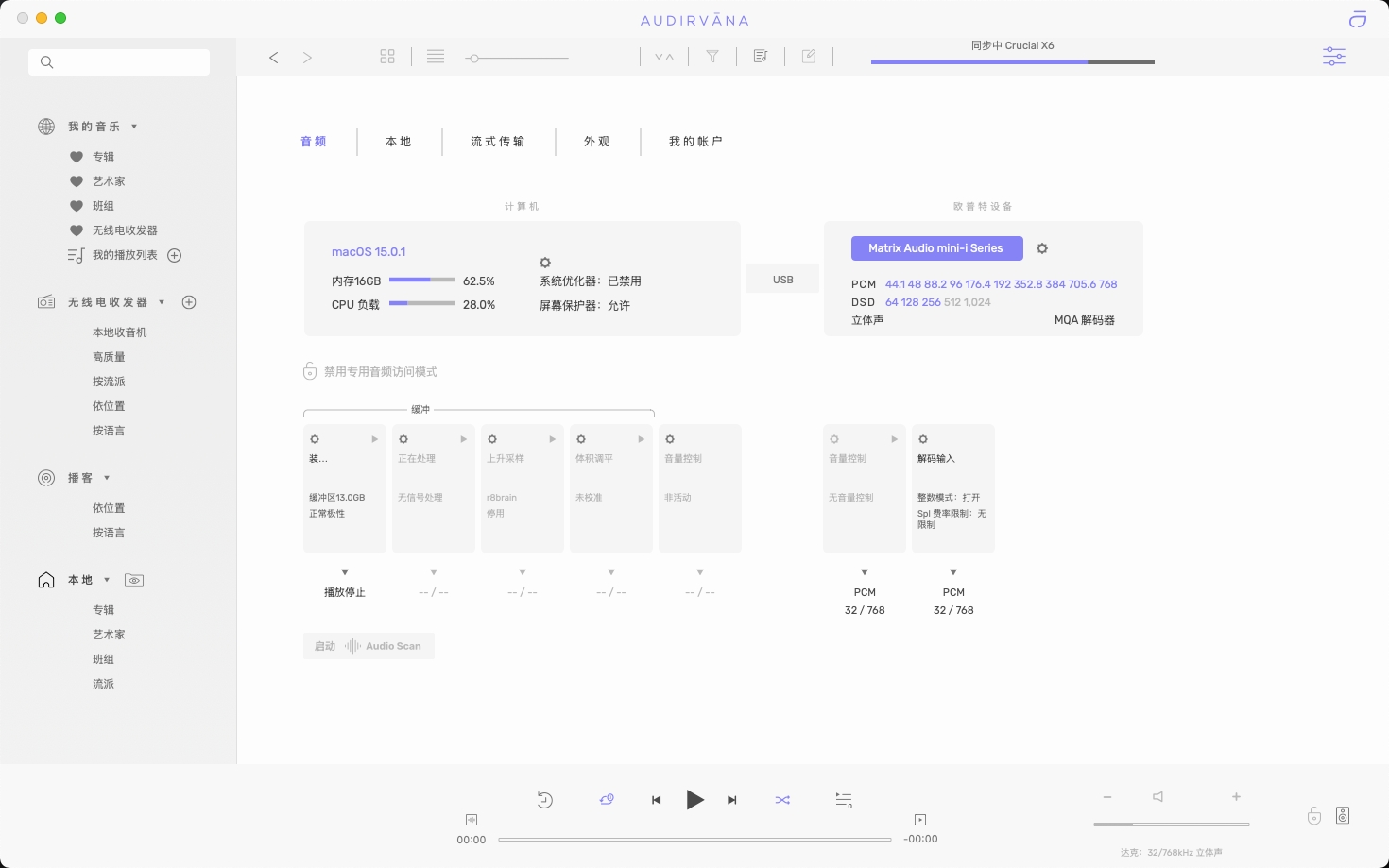Click the edit metadata toolbar icon
Image resolution: width=1389 pixels, height=868 pixels.
pos(809,57)
